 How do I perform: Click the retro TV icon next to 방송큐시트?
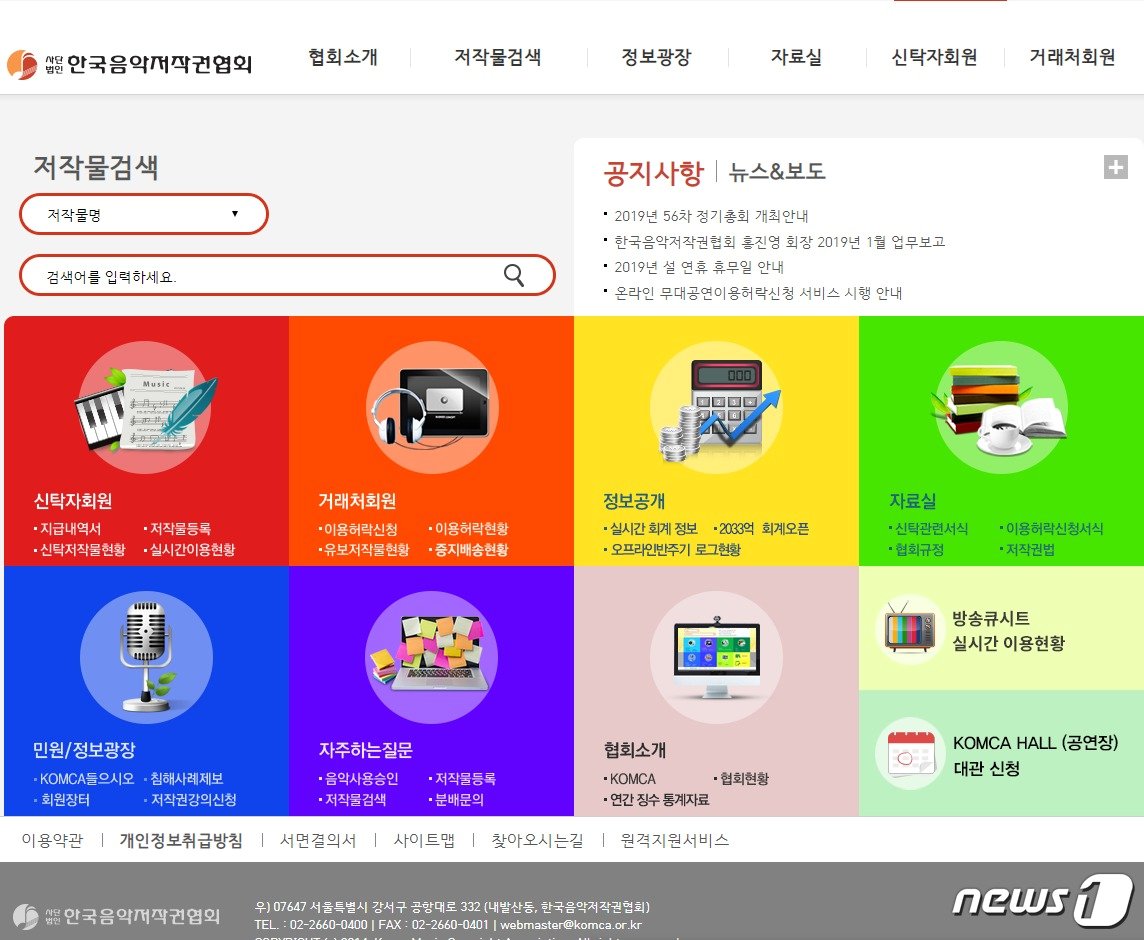click(x=908, y=633)
